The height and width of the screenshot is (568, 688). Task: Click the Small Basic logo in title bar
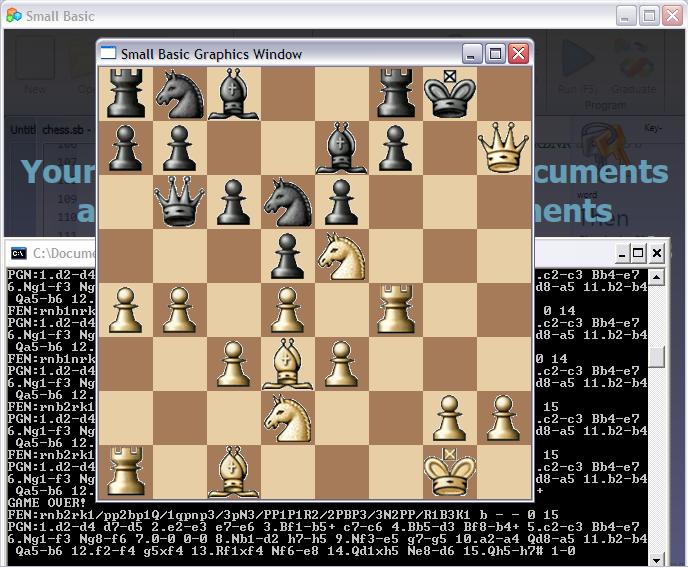pyautogui.click(x=14, y=16)
